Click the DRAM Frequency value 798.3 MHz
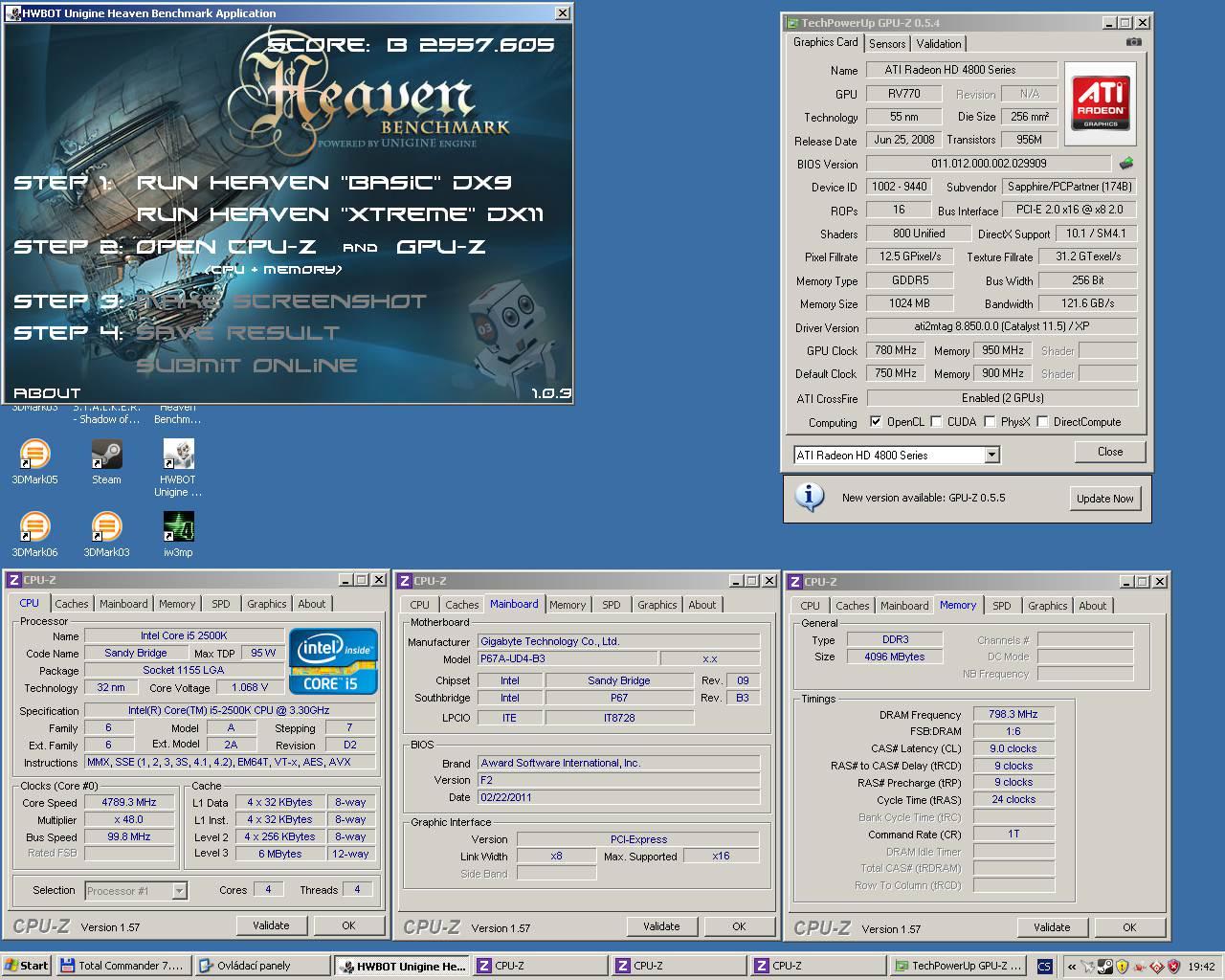The height and width of the screenshot is (980, 1225). (x=1013, y=715)
